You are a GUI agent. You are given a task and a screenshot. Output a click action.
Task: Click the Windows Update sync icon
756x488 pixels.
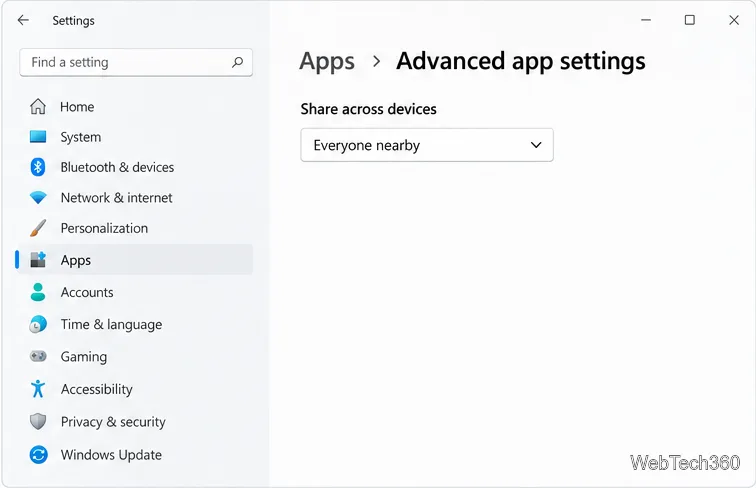38,454
